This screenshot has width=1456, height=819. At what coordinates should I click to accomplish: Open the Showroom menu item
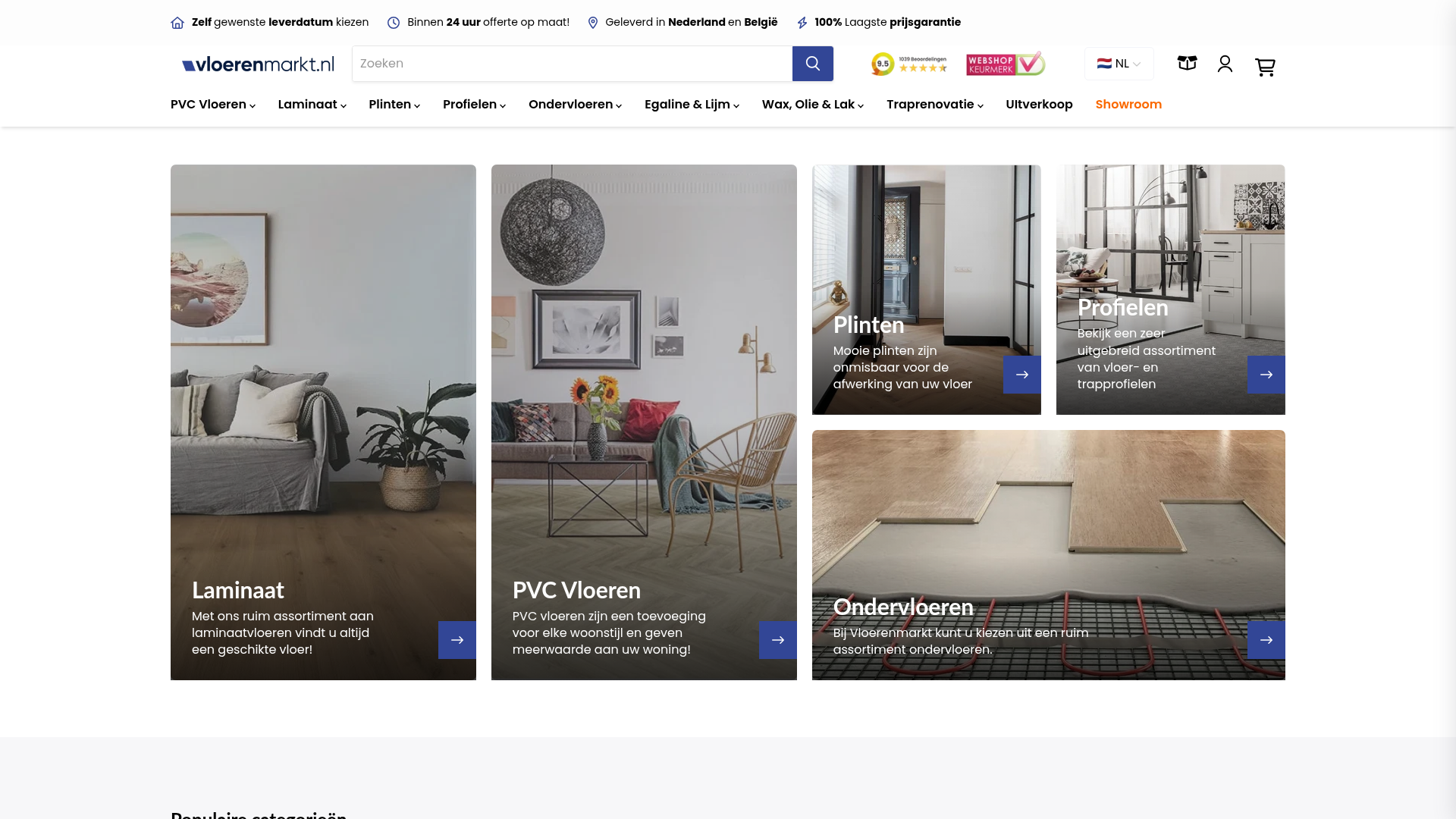point(1128,105)
